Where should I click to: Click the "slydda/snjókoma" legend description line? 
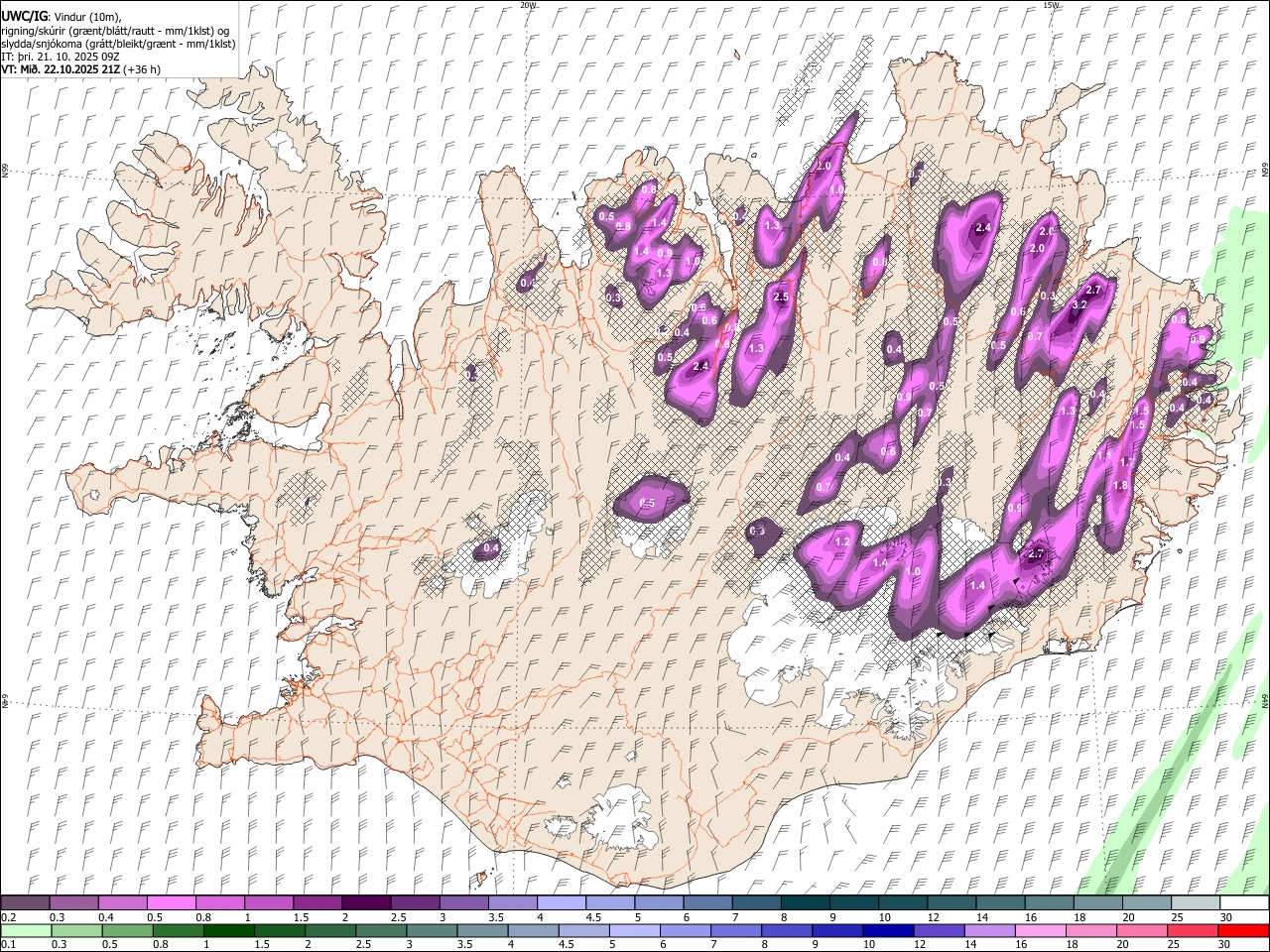point(118,44)
